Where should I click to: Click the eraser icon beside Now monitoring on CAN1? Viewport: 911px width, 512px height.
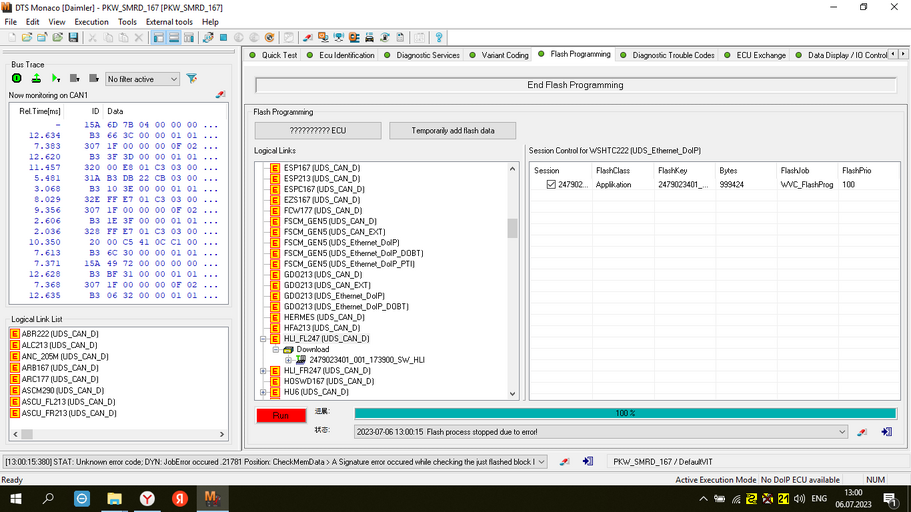pyautogui.click(x=220, y=95)
